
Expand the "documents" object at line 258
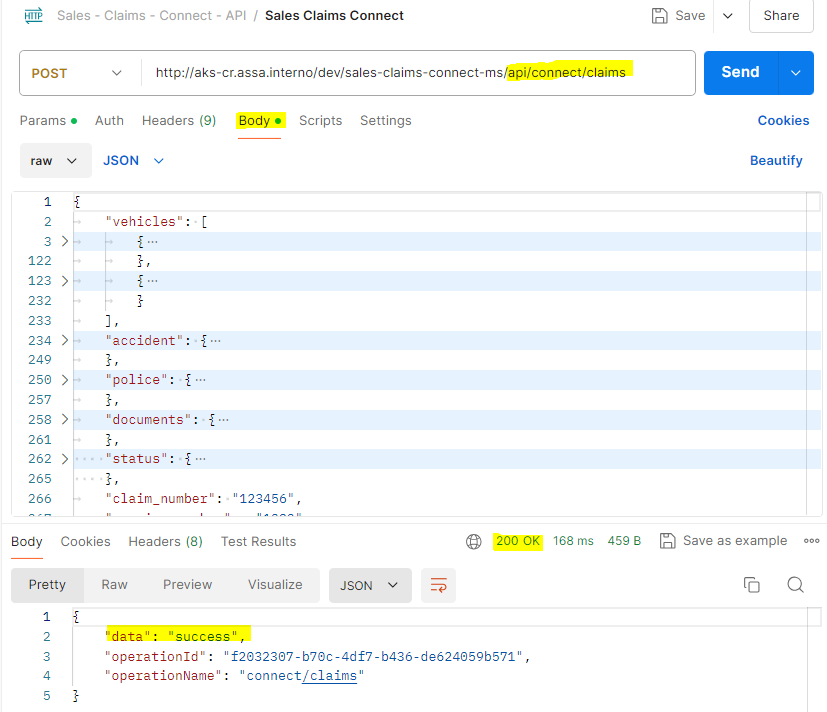point(65,419)
